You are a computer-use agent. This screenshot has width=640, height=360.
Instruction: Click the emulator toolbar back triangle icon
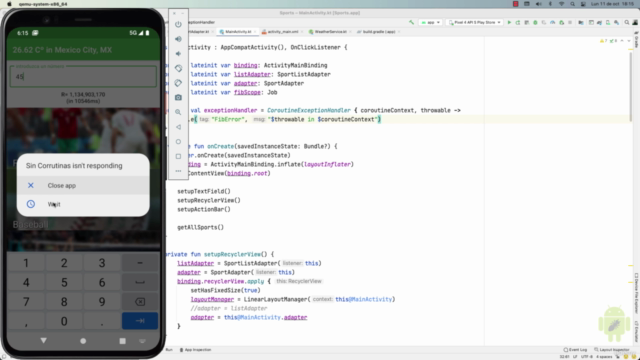178,127
